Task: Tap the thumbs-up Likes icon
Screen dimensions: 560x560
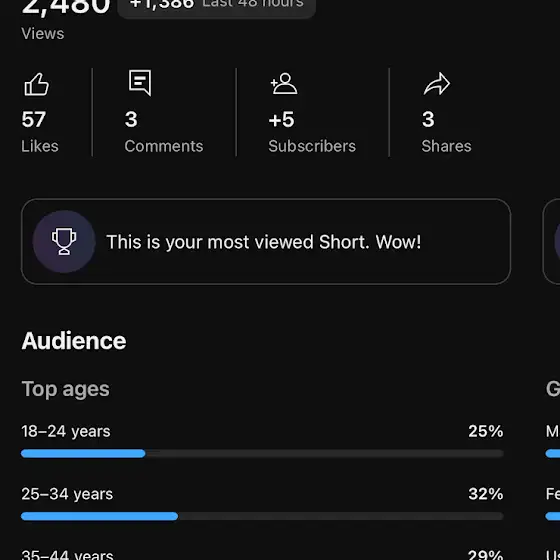Action: (36, 84)
